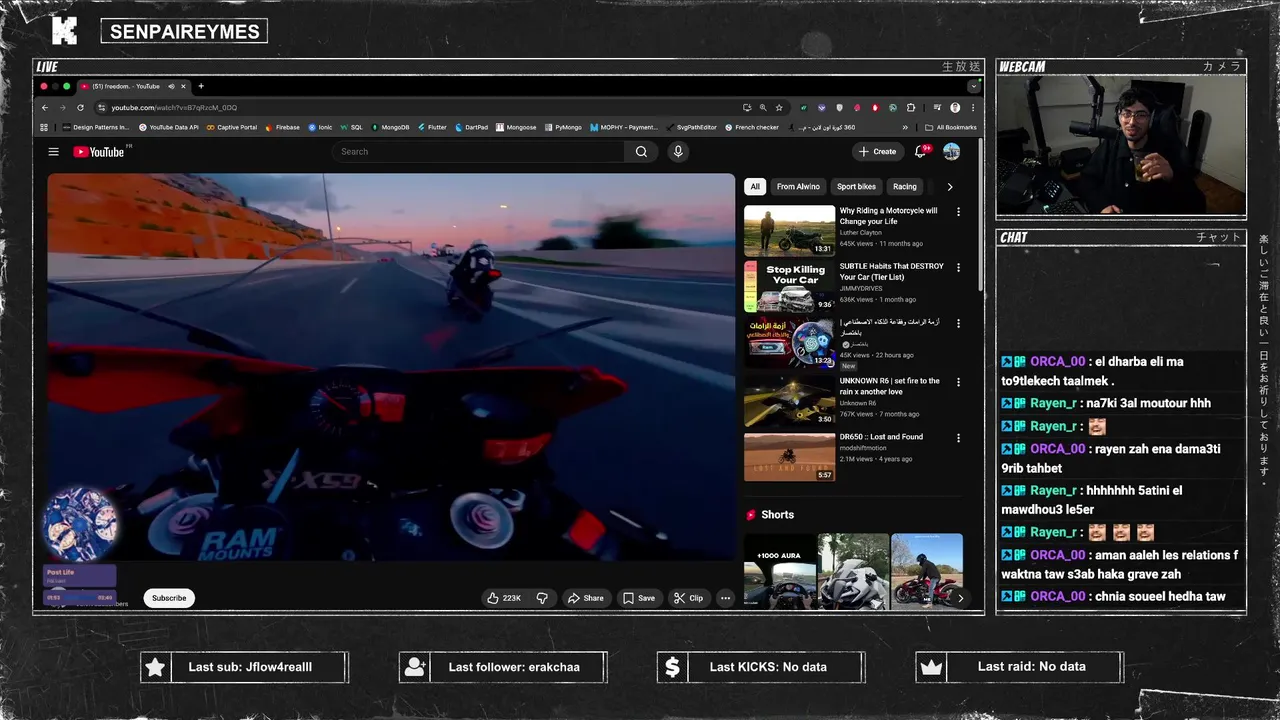The width and height of the screenshot is (1280, 720).
Task: Click the YouTube search magnifier button
Action: pyautogui.click(x=641, y=152)
